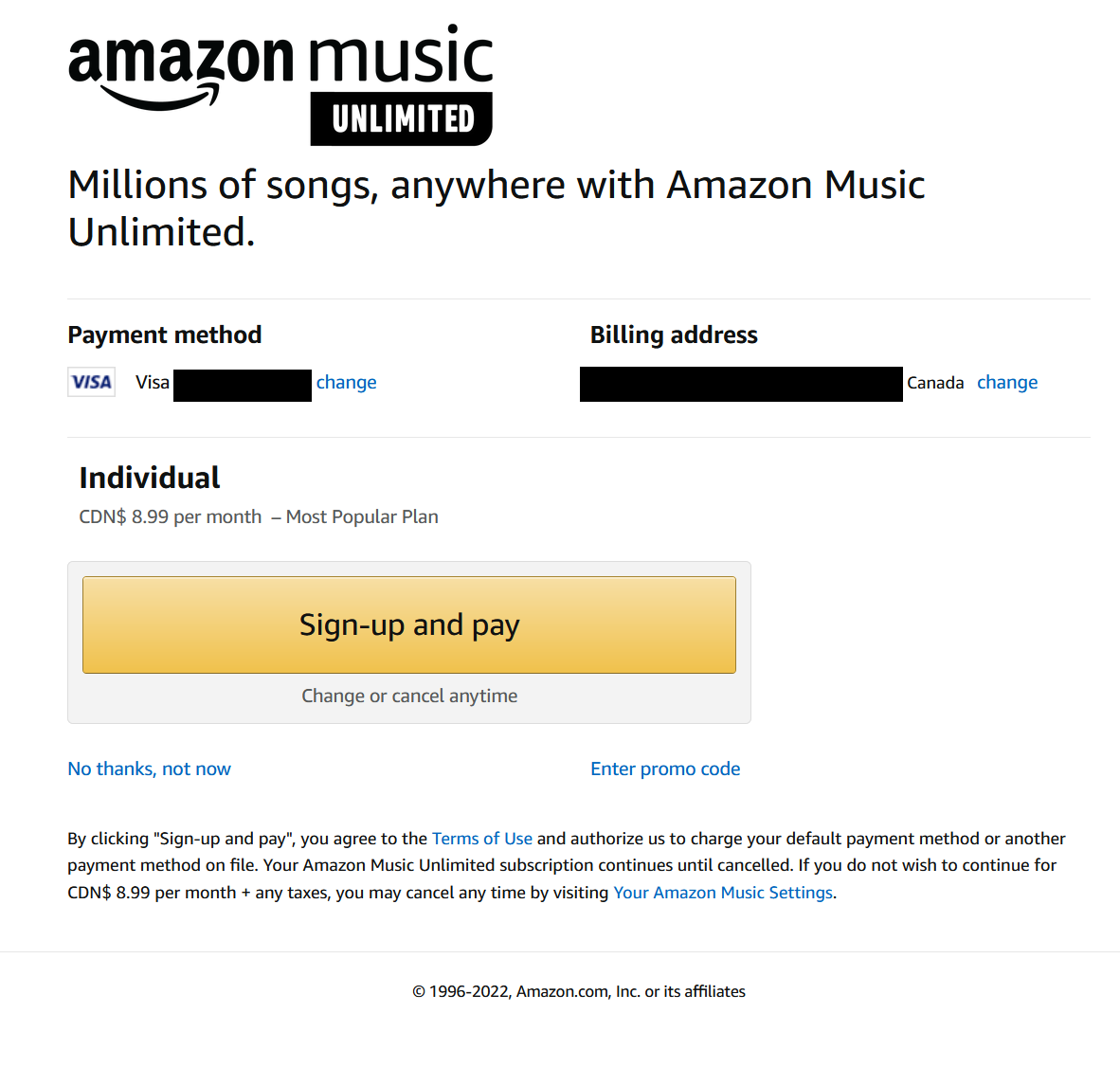Click the Most Popular Plan label
Viewport: 1120px width, 1067px height.
tap(362, 516)
